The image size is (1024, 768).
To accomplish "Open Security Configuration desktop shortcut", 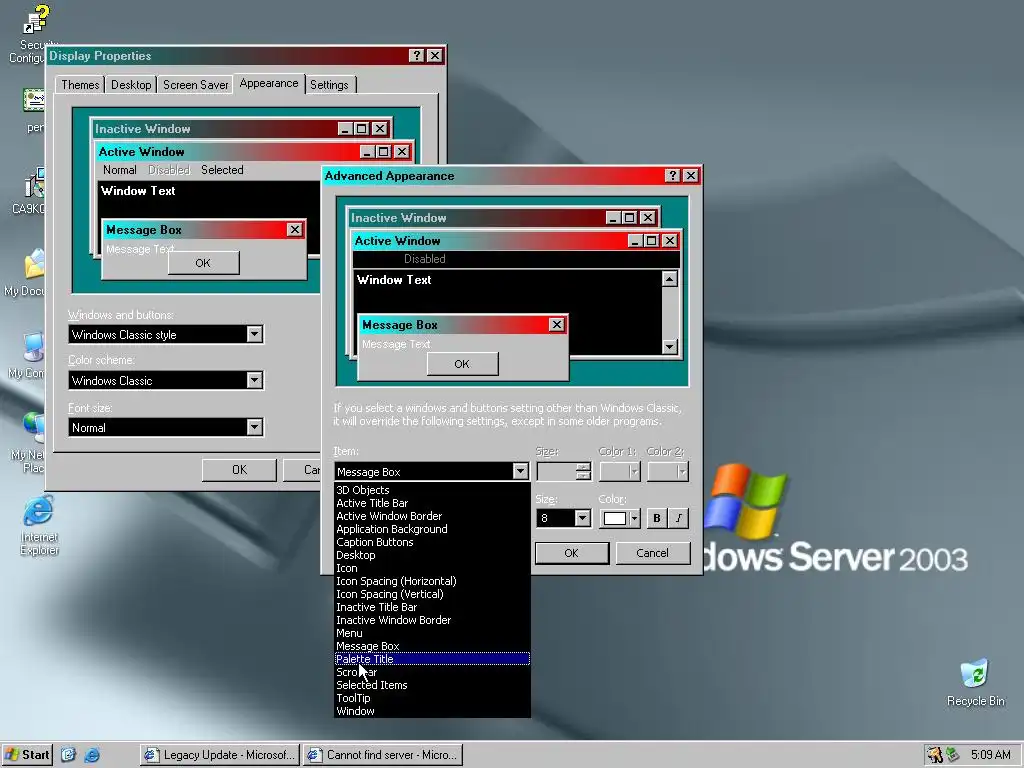I will pyautogui.click(x=29, y=33).
